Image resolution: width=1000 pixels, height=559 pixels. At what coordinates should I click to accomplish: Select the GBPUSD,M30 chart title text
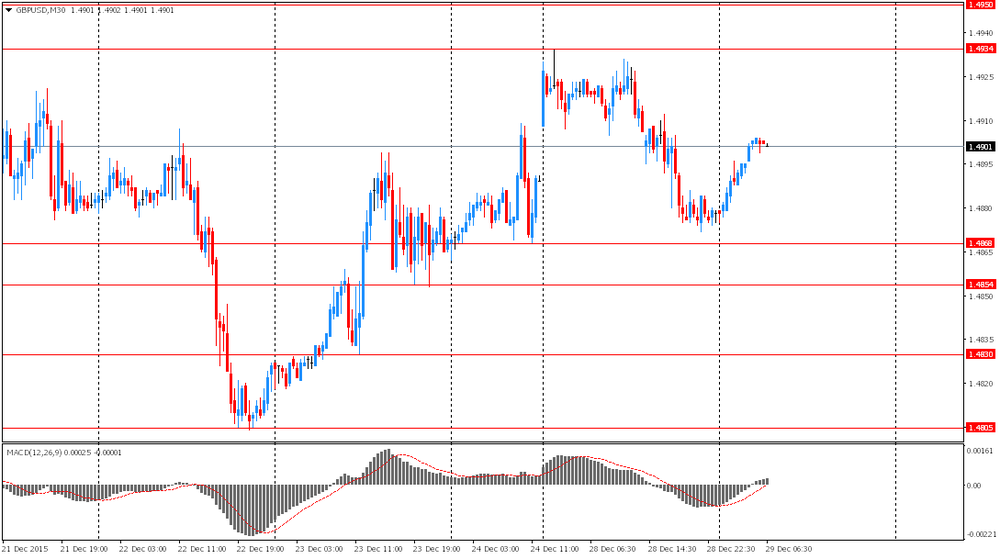point(40,10)
